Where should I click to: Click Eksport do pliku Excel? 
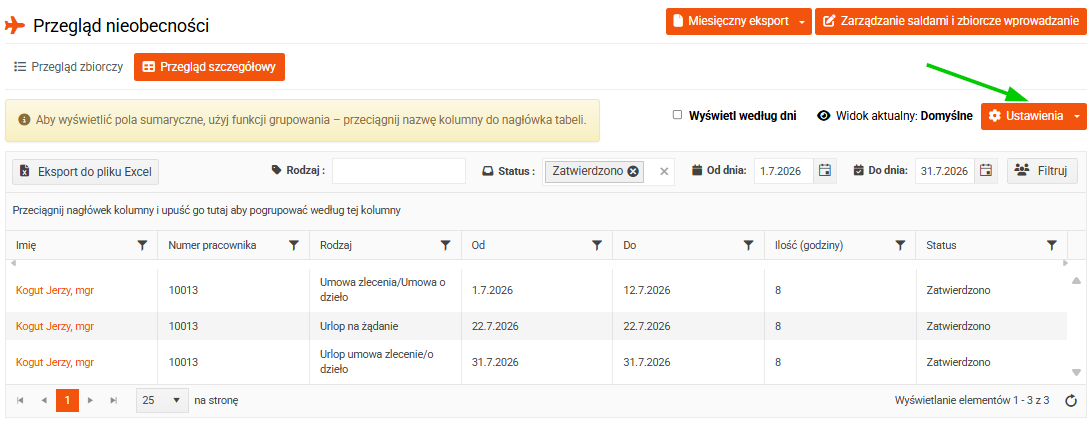(x=86, y=171)
